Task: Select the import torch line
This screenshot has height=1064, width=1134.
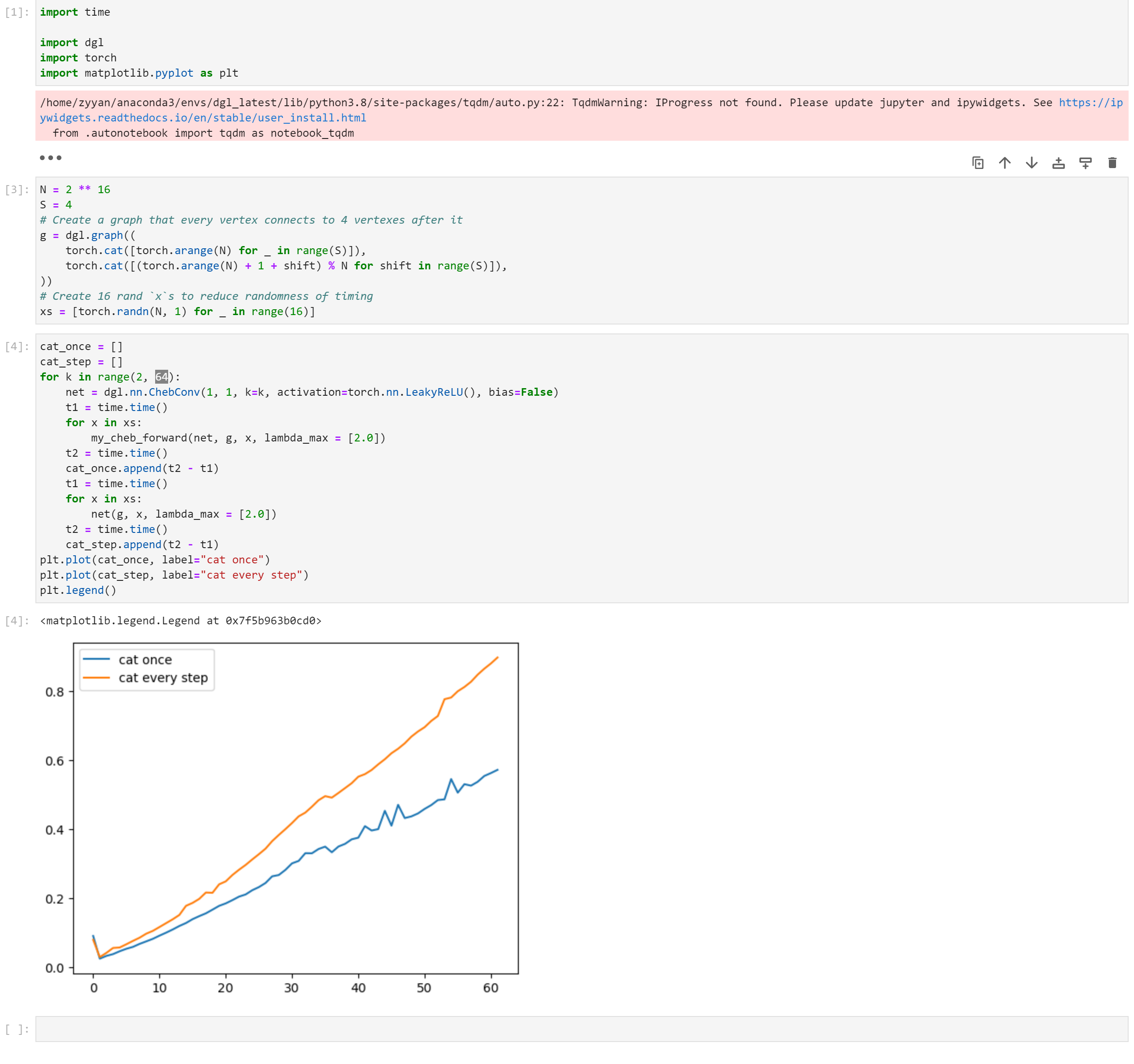Action: click(78, 57)
